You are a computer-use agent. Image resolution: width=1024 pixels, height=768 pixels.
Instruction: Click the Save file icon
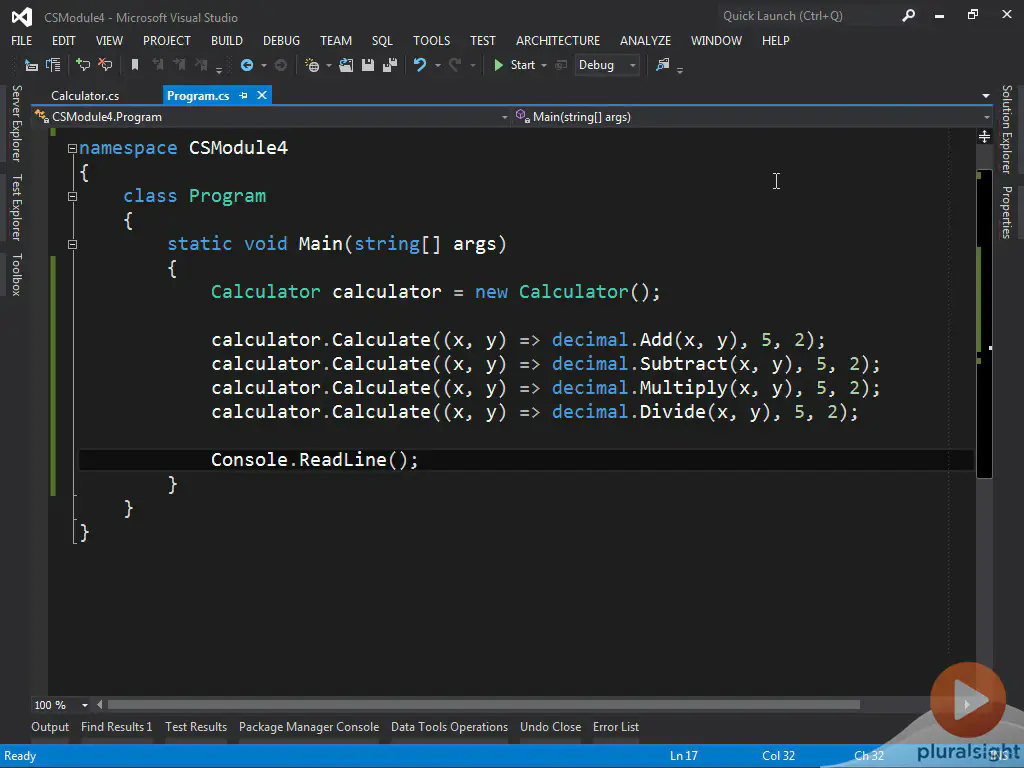(x=368, y=65)
